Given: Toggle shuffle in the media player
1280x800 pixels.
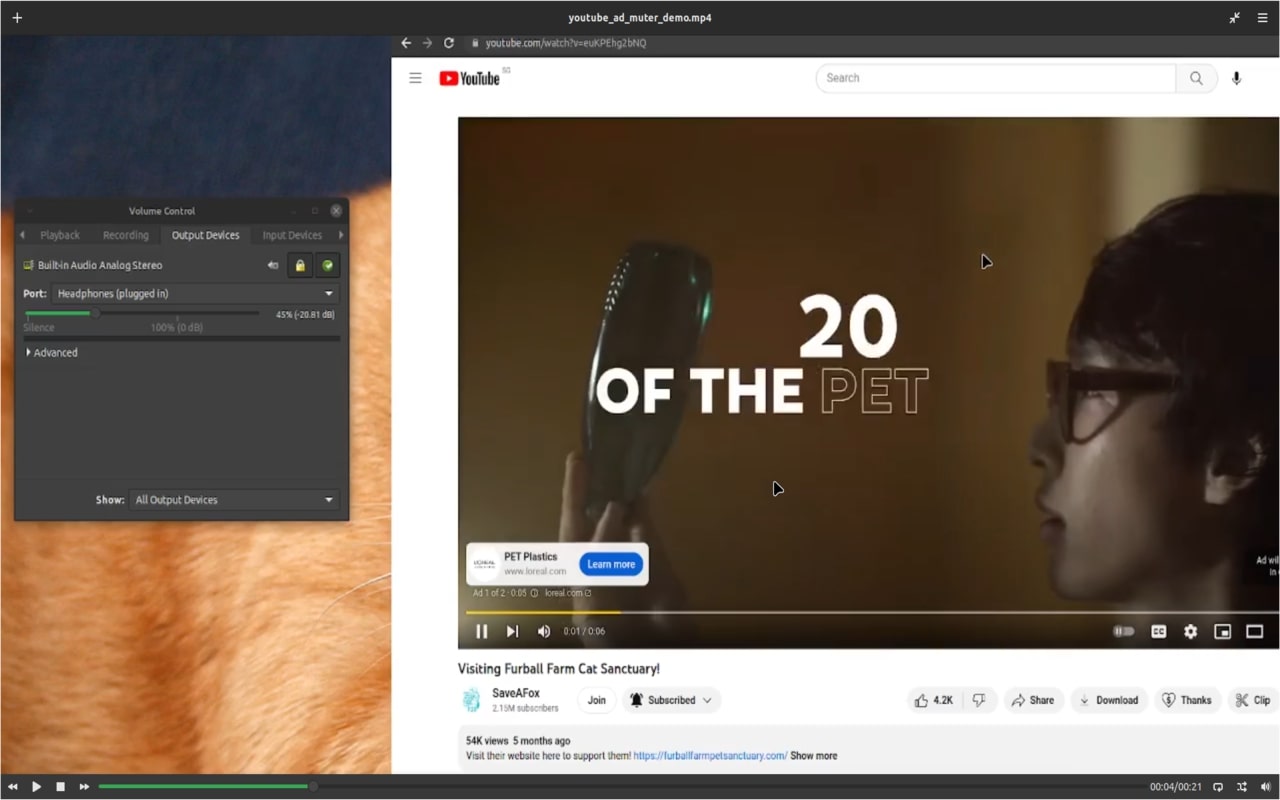Looking at the screenshot, I should 1242,787.
